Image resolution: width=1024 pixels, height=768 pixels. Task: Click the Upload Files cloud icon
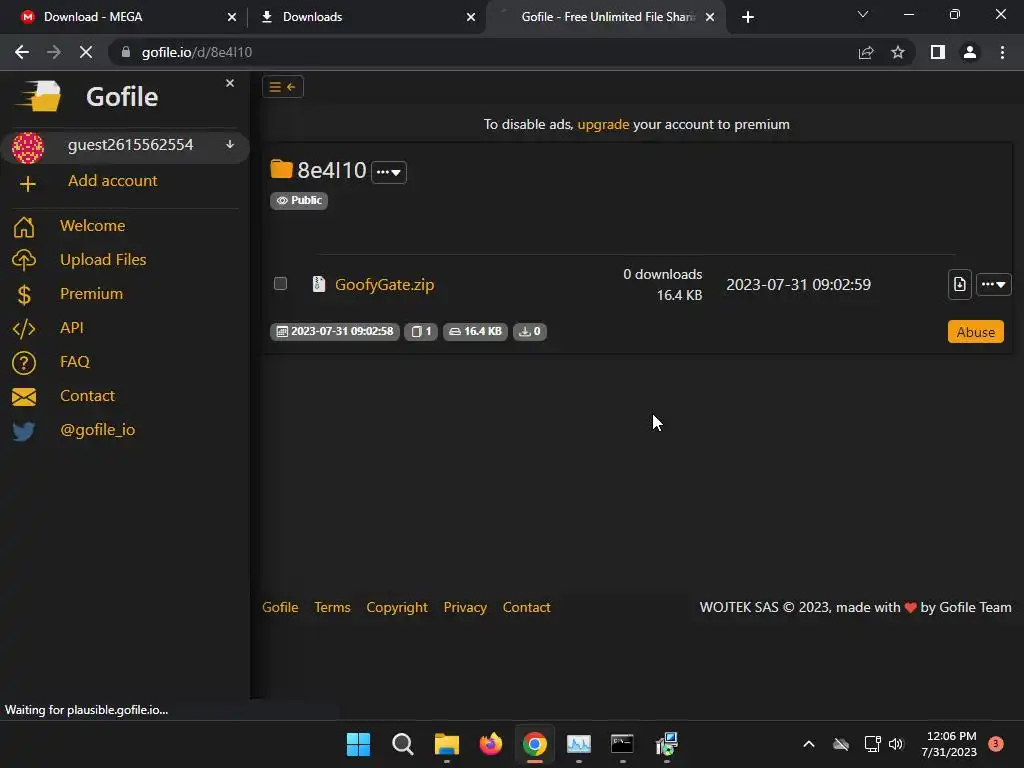[24, 260]
